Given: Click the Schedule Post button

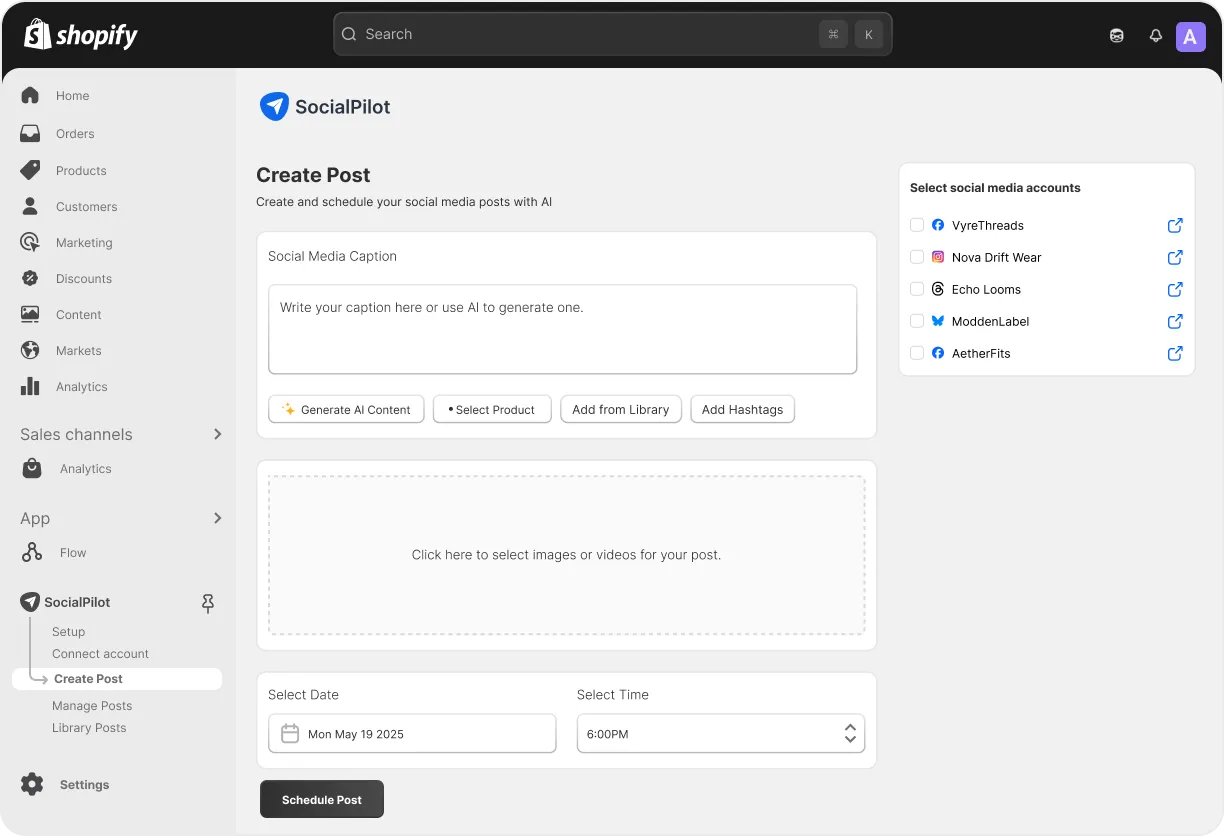Looking at the screenshot, I should [321, 799].
